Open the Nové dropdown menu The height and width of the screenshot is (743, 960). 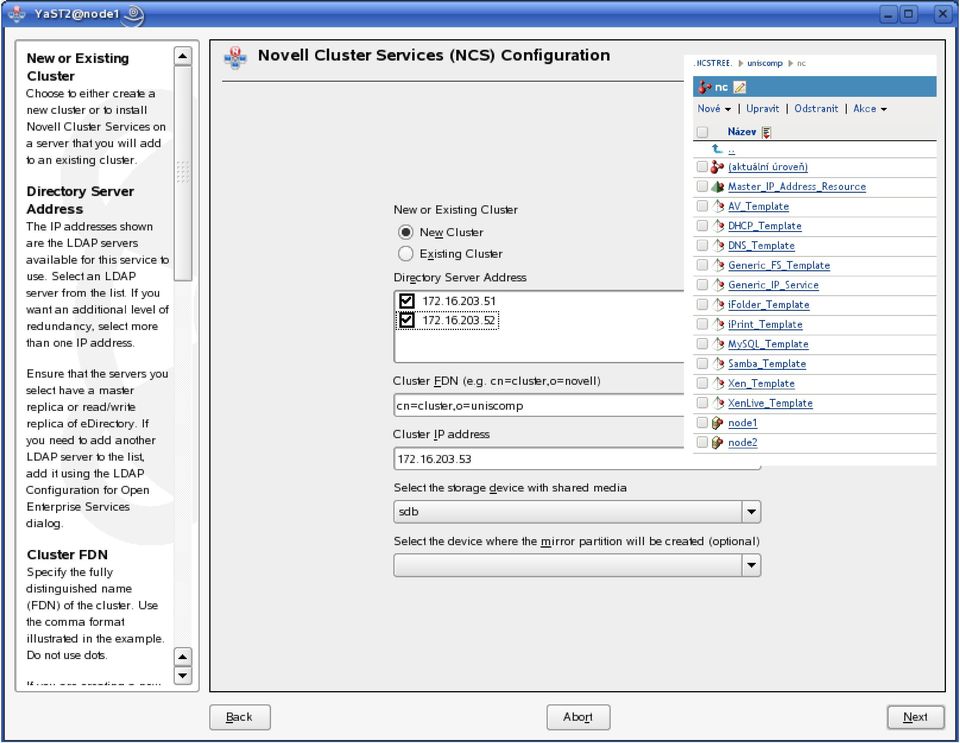tap(714, 108)
